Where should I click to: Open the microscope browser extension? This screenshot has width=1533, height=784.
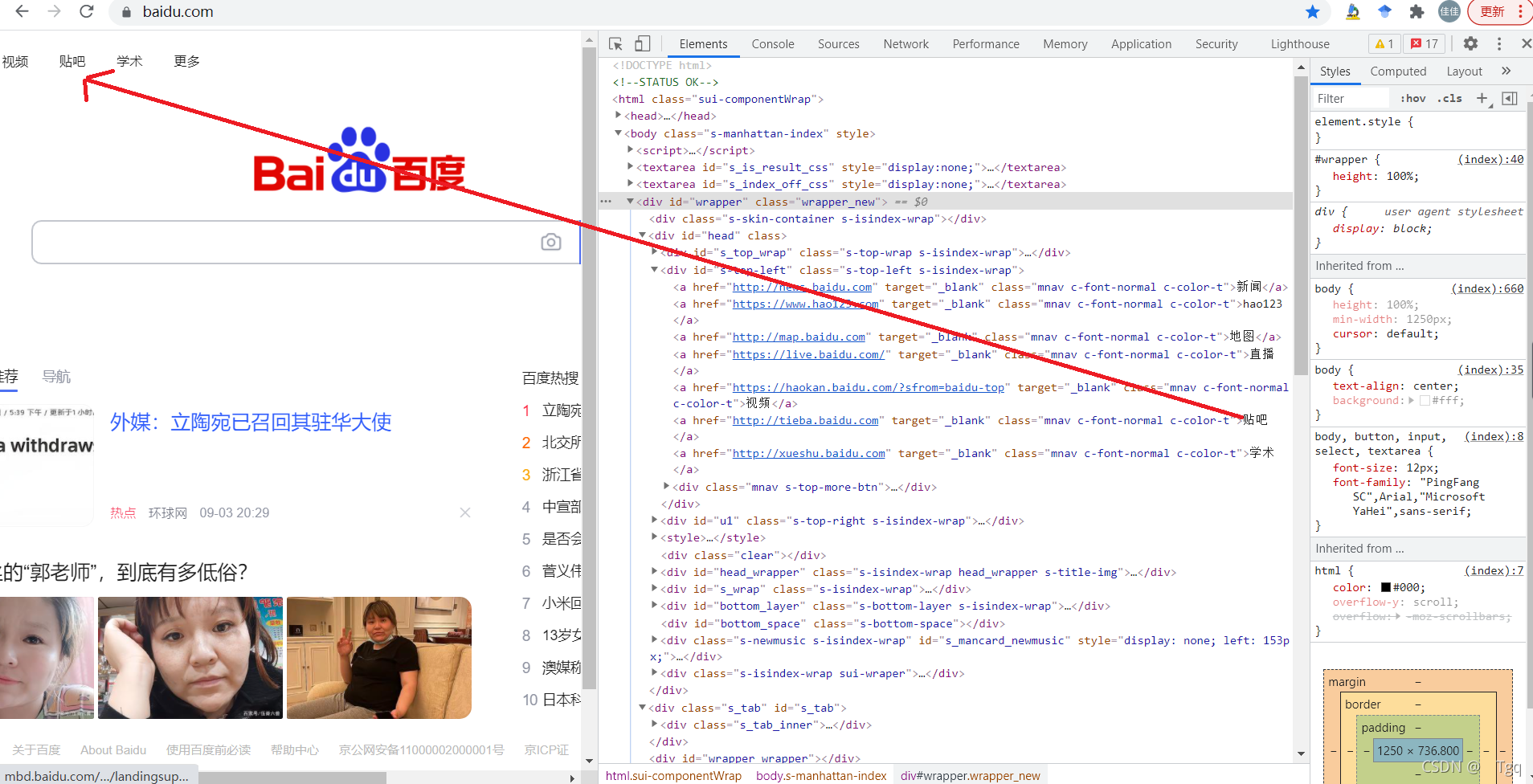pyautogui.click(x=1353, y=11)
